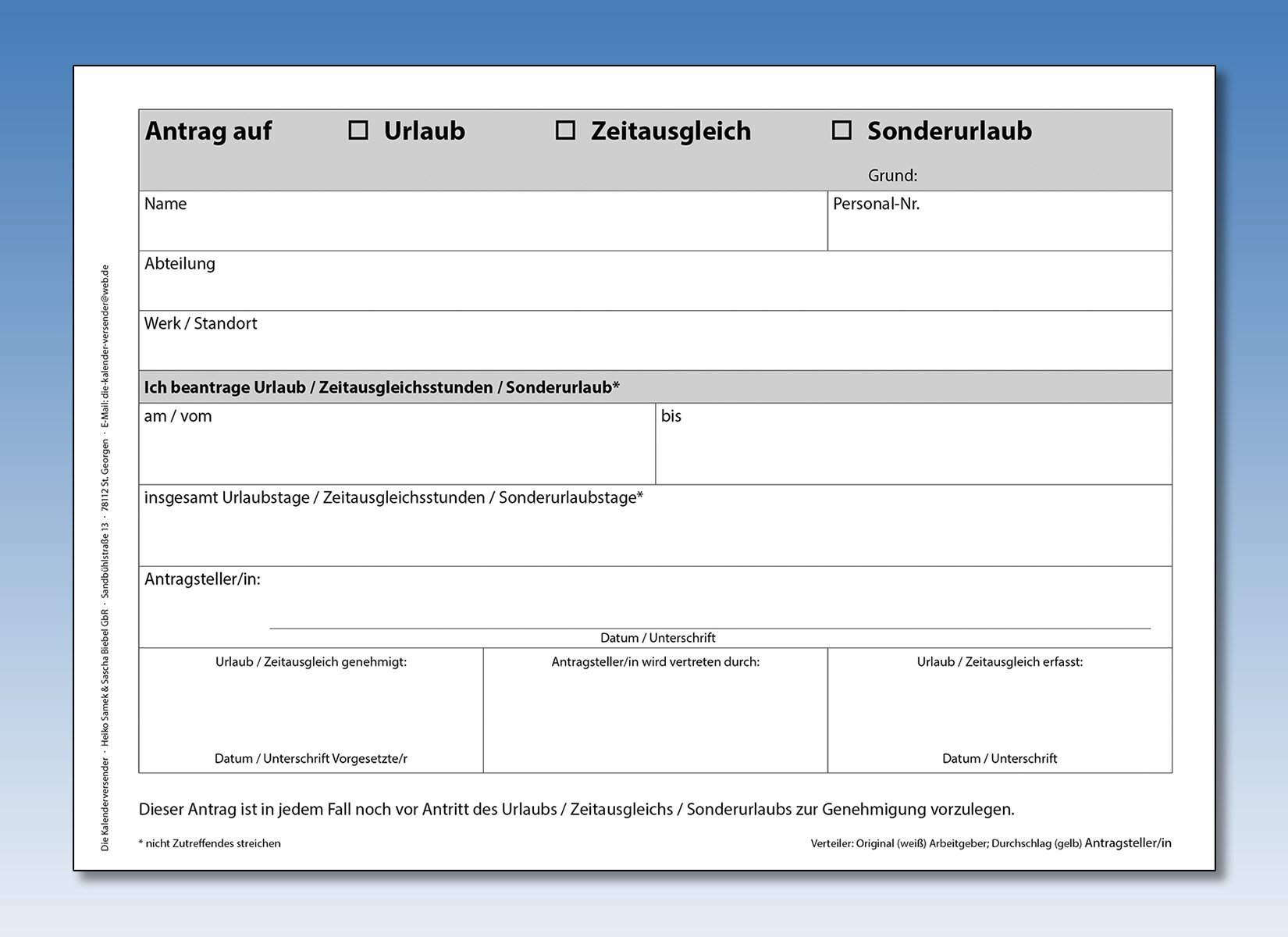This screenshot has width=1288, height=937.
Task: Click the Ich beantrage Urlaub section header
Action: point(382,387)
